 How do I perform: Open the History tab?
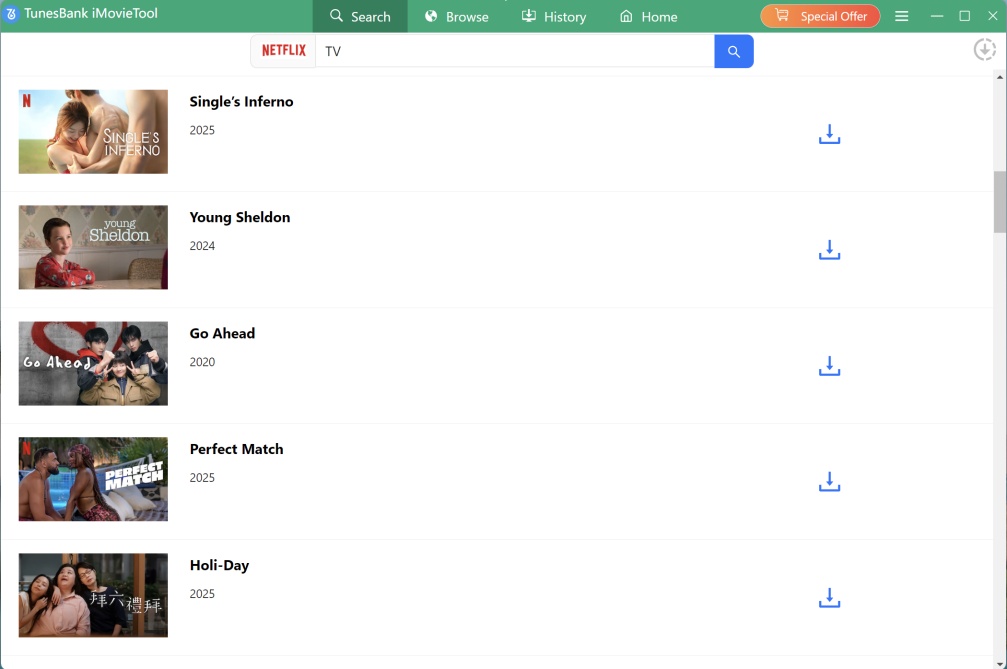[x=553, y=16]
